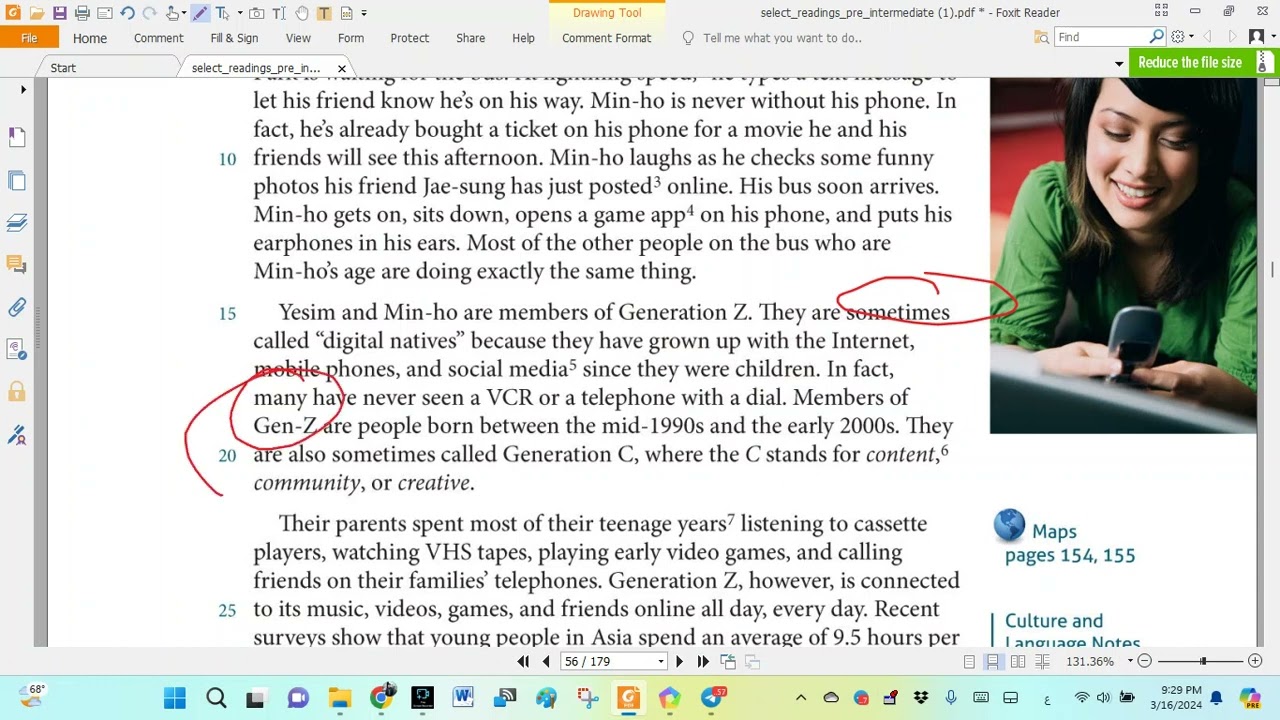The image size is (1280, 720).
Task: Open the Comment Format tab
Action: click(606, 38)
